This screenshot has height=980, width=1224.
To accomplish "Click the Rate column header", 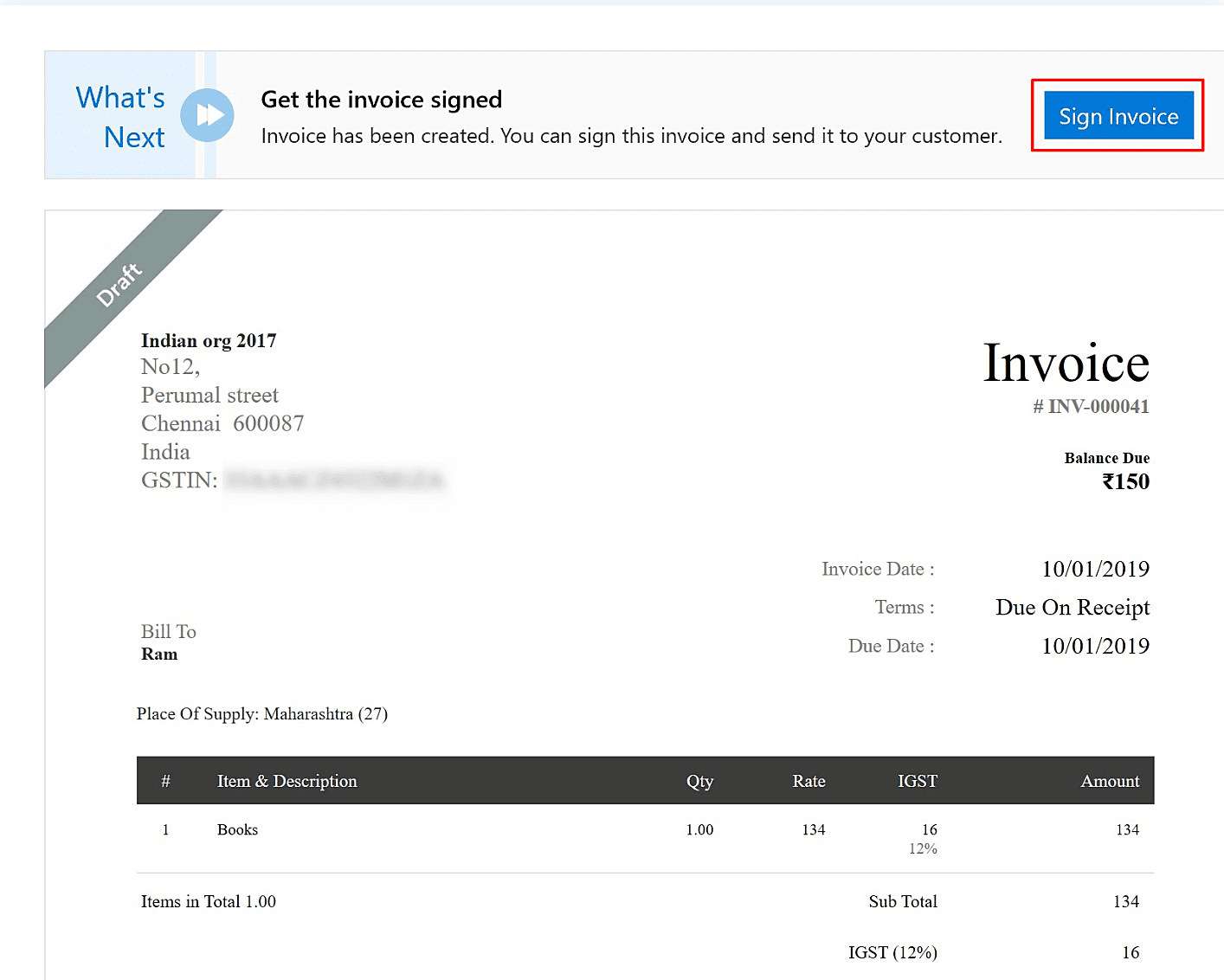I will (x=808, y=780).
